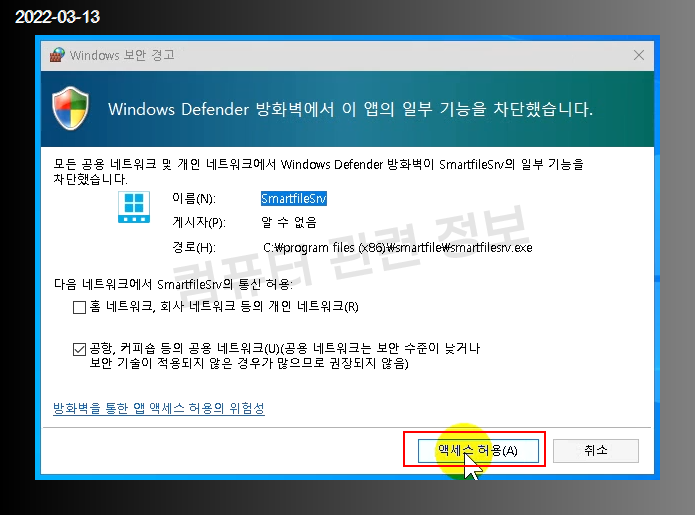This screenshot has width=695, height=515.
Task: Click the 이름(N): label
Action: (194, 199)
